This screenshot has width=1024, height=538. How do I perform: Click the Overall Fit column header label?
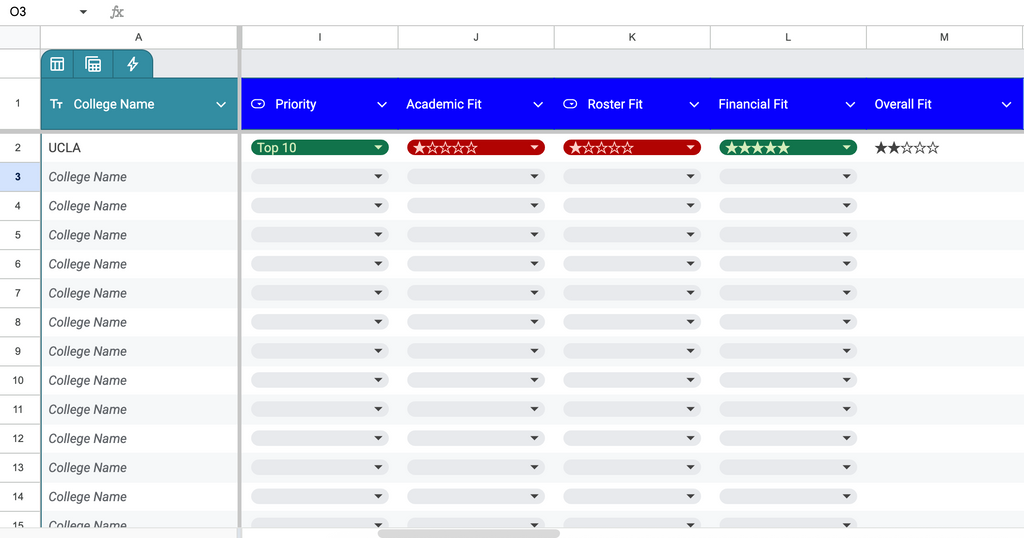click(x=903, y=104)
